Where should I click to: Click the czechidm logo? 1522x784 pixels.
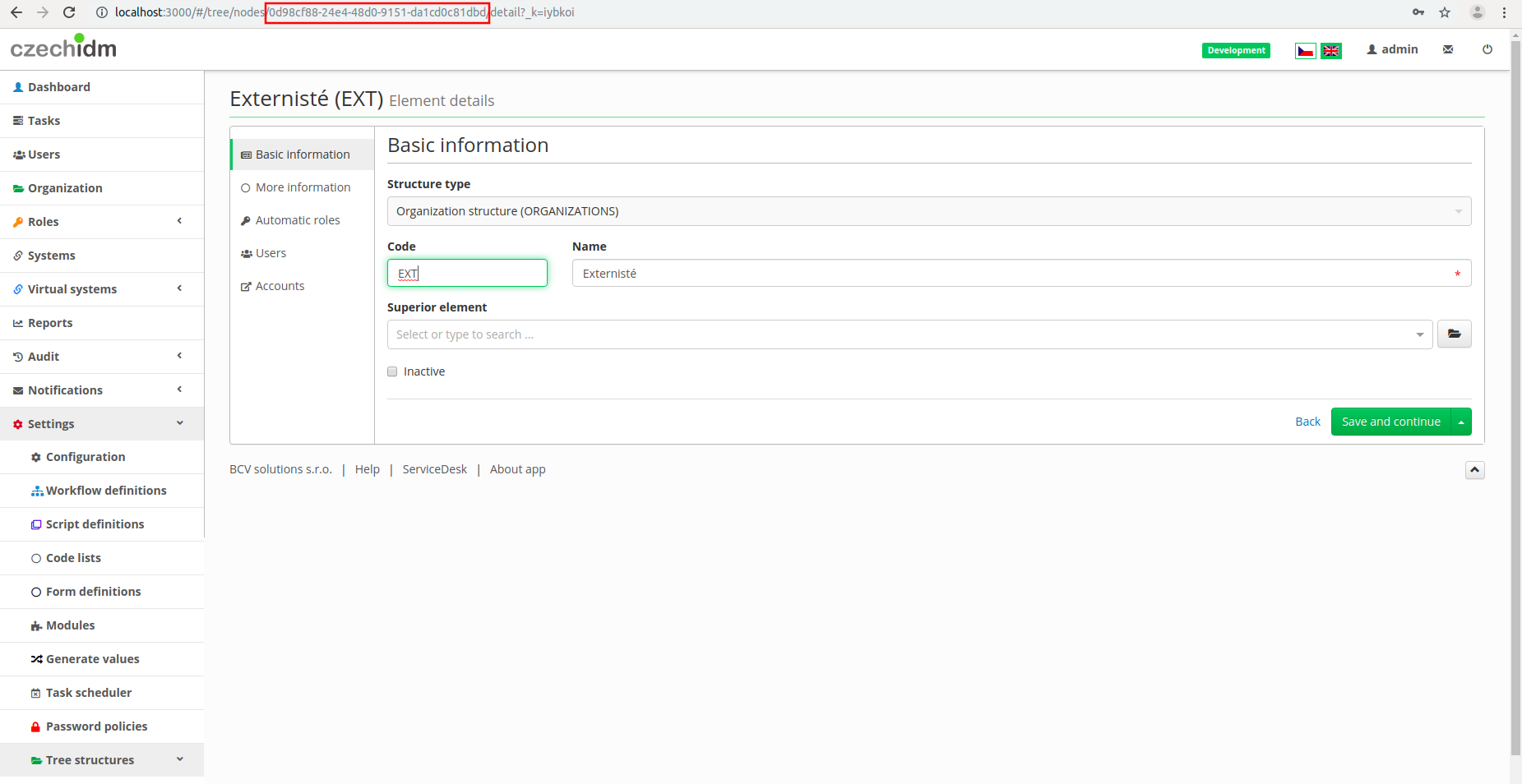tap(63, 47)
